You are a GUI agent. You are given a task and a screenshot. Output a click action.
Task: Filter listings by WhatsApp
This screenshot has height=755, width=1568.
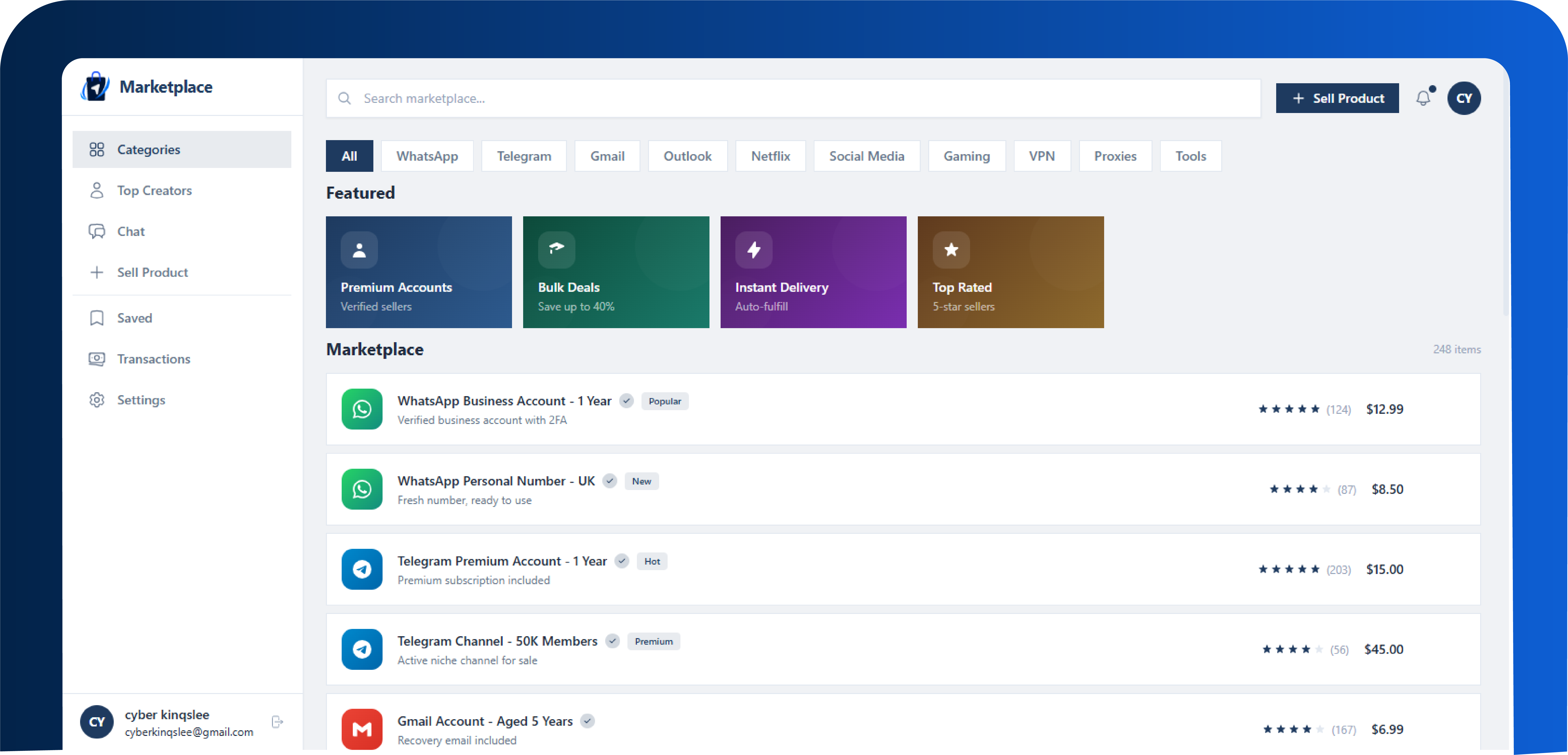[x=427, y=156]
